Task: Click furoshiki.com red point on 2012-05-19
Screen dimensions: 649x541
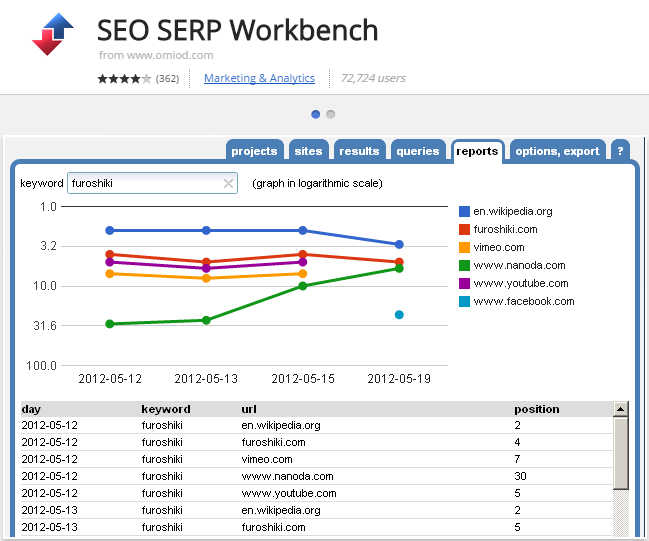Action: pyautogui.click(x=399, y=262)
